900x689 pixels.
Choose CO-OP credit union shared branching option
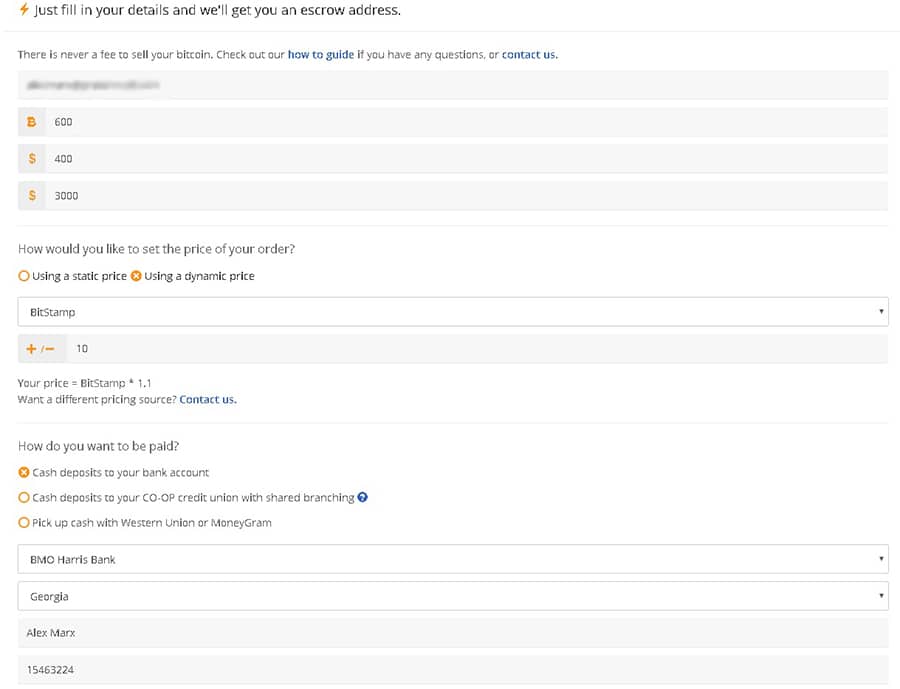[24, 497]
